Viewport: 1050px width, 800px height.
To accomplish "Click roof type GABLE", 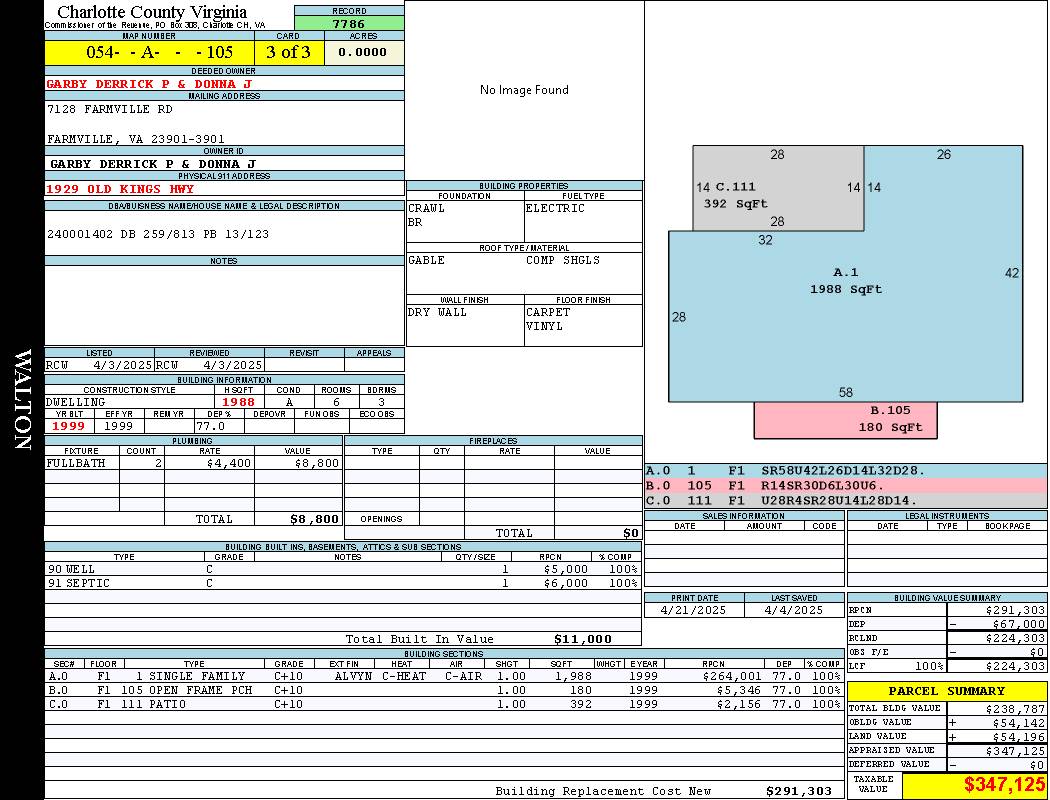I will [427, 260].
